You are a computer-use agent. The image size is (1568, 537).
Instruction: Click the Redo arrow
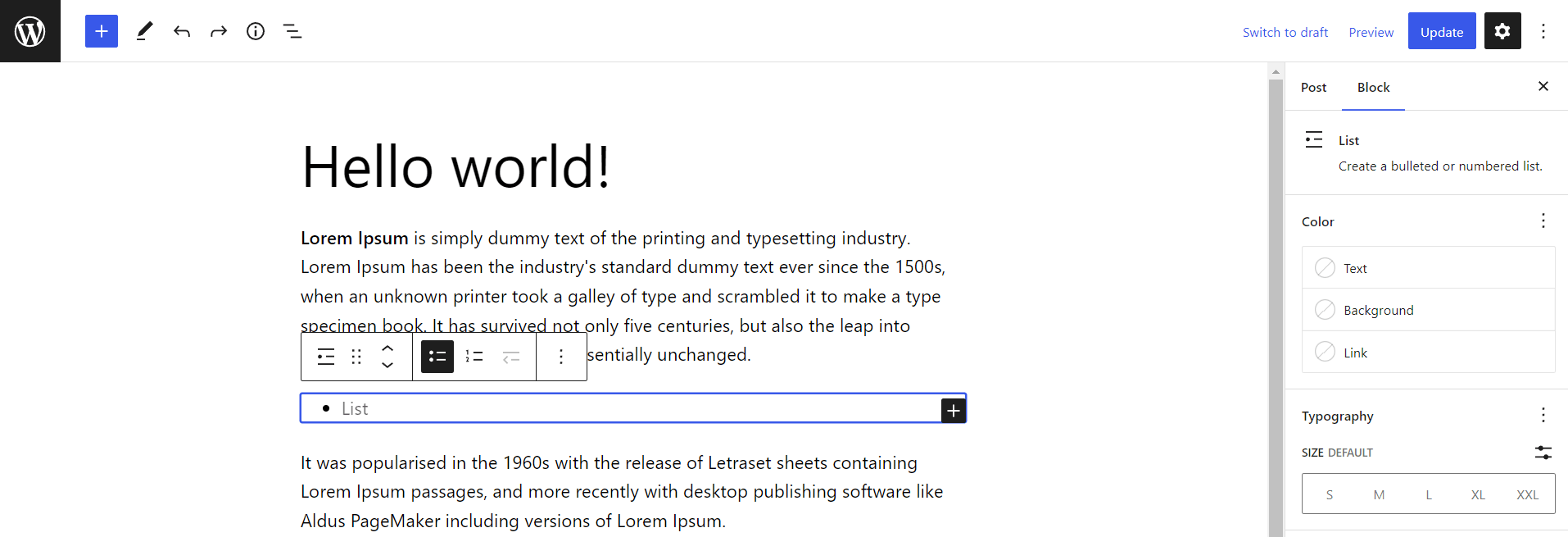tap(219, 31)
